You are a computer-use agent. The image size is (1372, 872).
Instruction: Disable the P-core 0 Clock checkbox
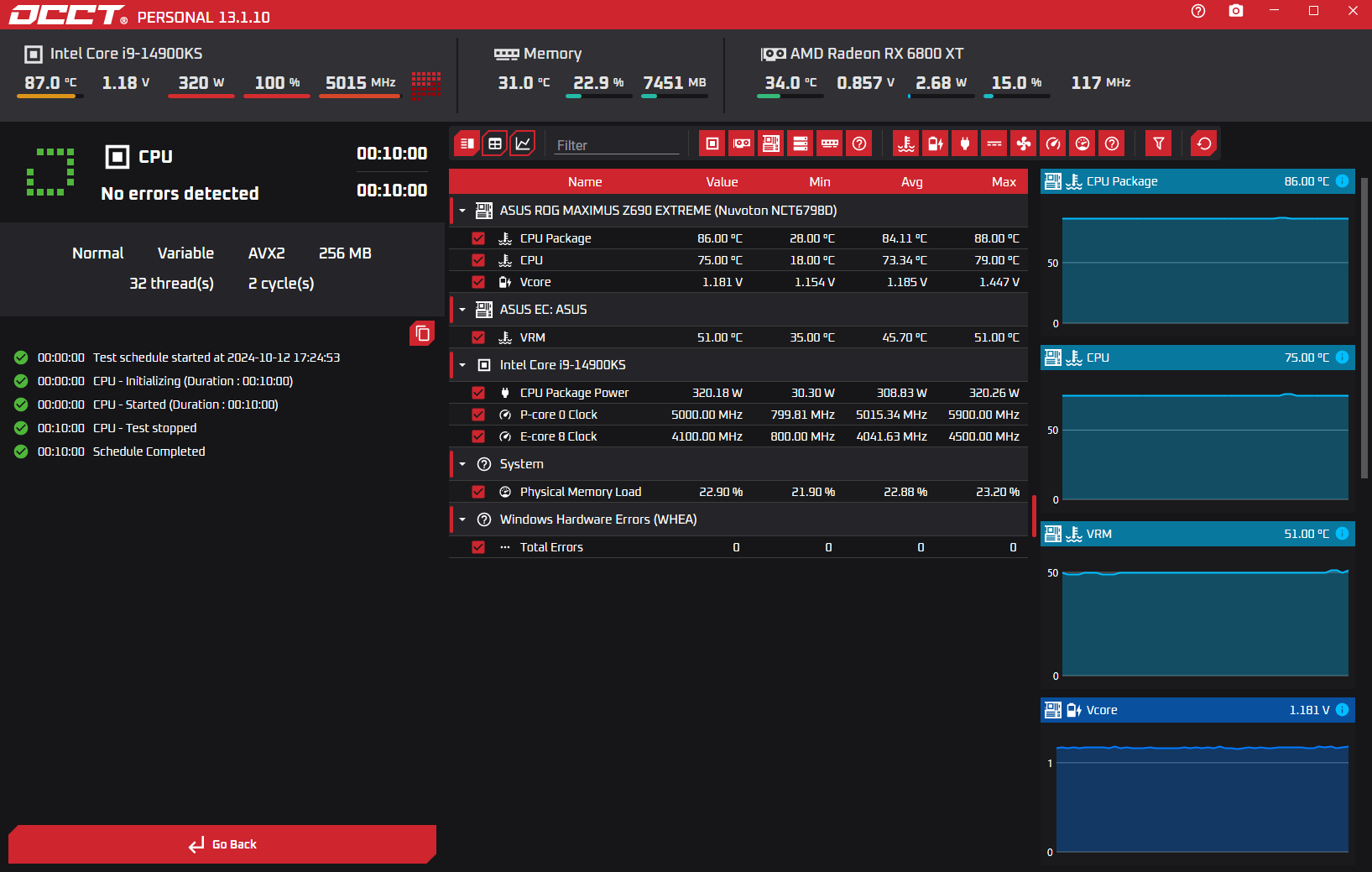[x=478, y=415]
